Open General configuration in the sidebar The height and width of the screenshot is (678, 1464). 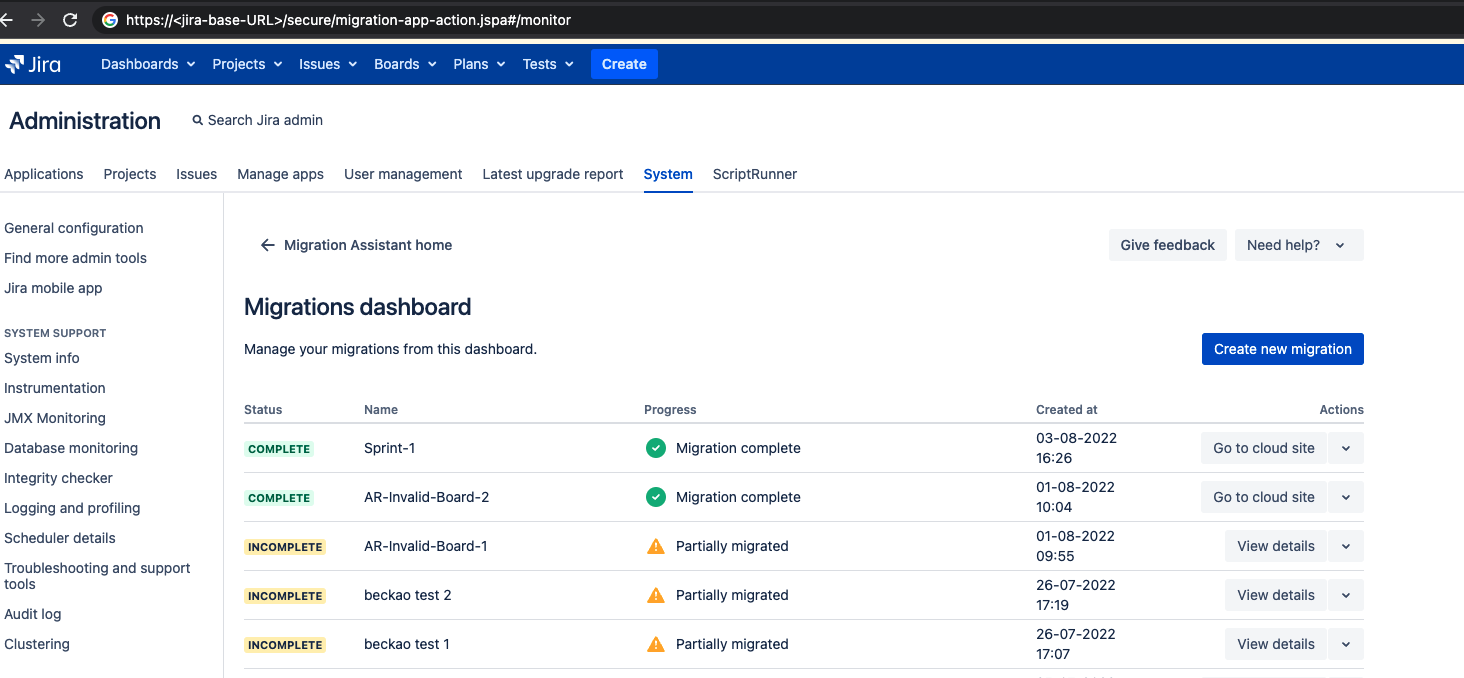click(74, 228)
